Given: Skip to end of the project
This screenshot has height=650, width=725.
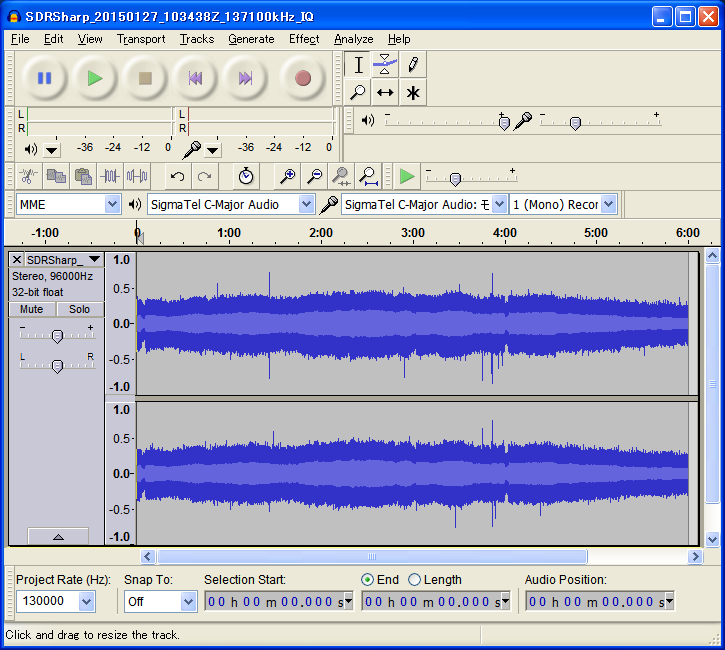Looking at the screenshot, I should (246, 78).
